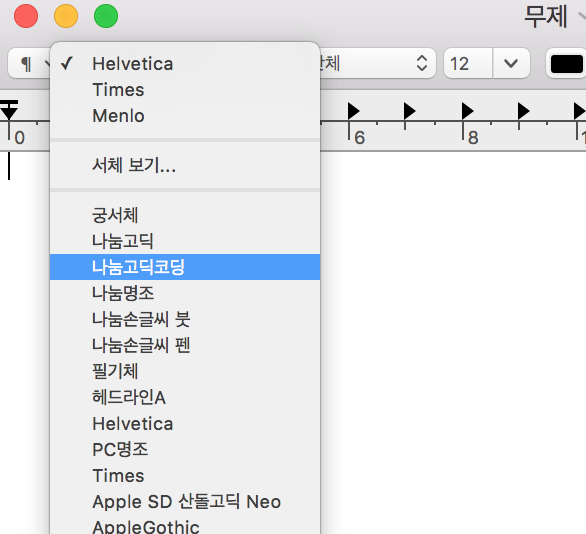Image resolution: width=586 pixels, height=534 pixels.
Task: Select highlighted 나눔고딕코딩 font
Action: point(185,267)
